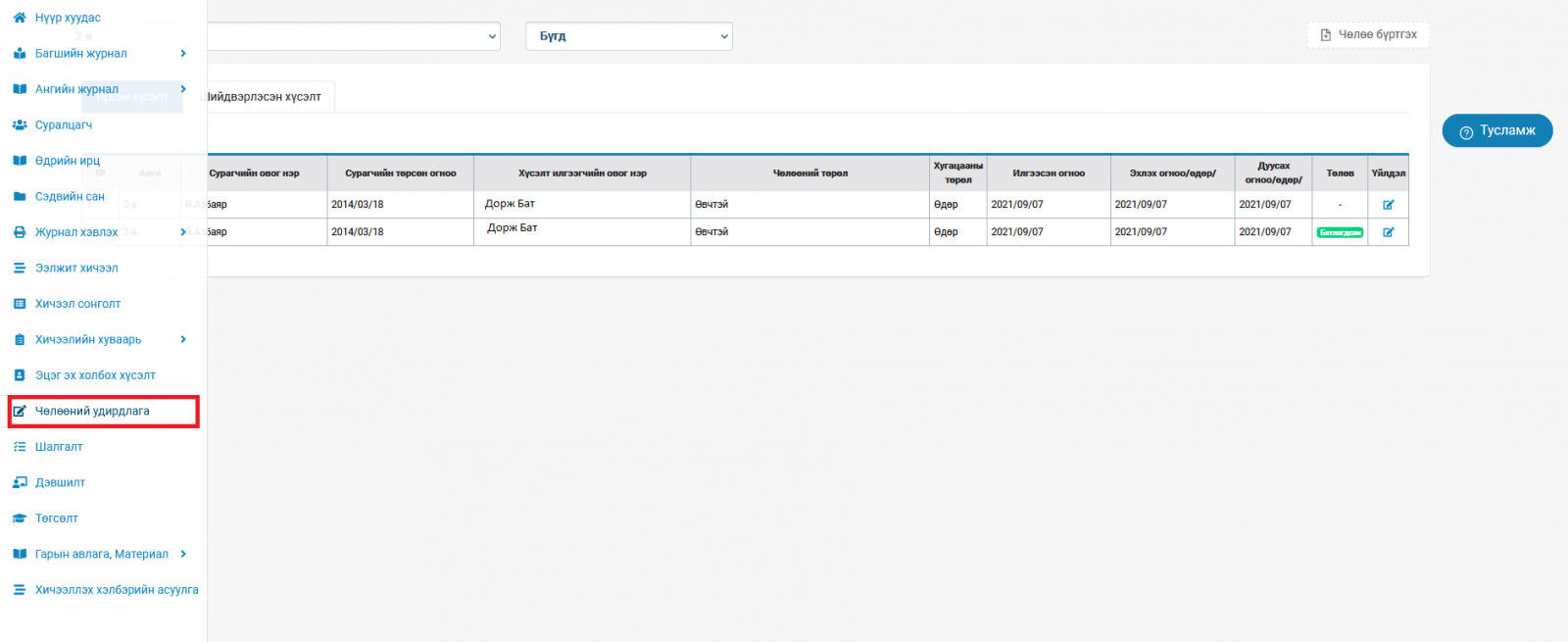
Task: Open the class selector dropdown beside Бүгд
Action: pos(354,36)
